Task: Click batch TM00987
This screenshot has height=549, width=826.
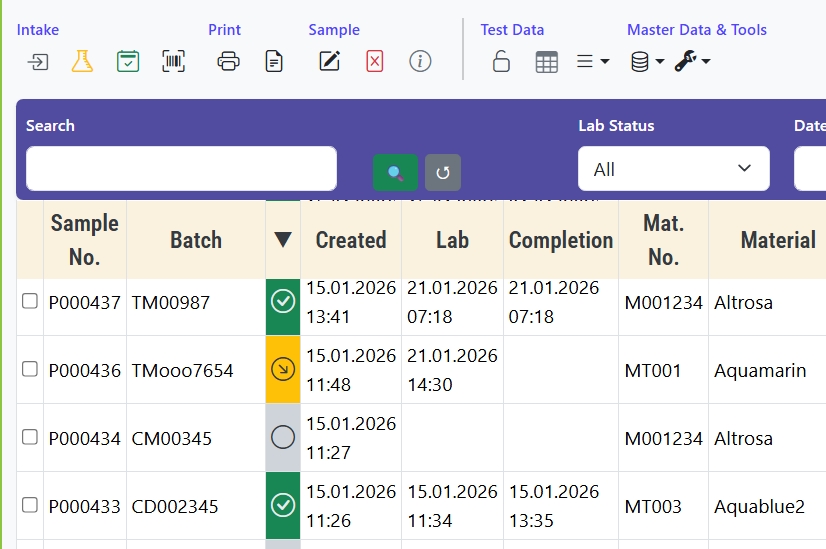Action: (x=171, y=302)
